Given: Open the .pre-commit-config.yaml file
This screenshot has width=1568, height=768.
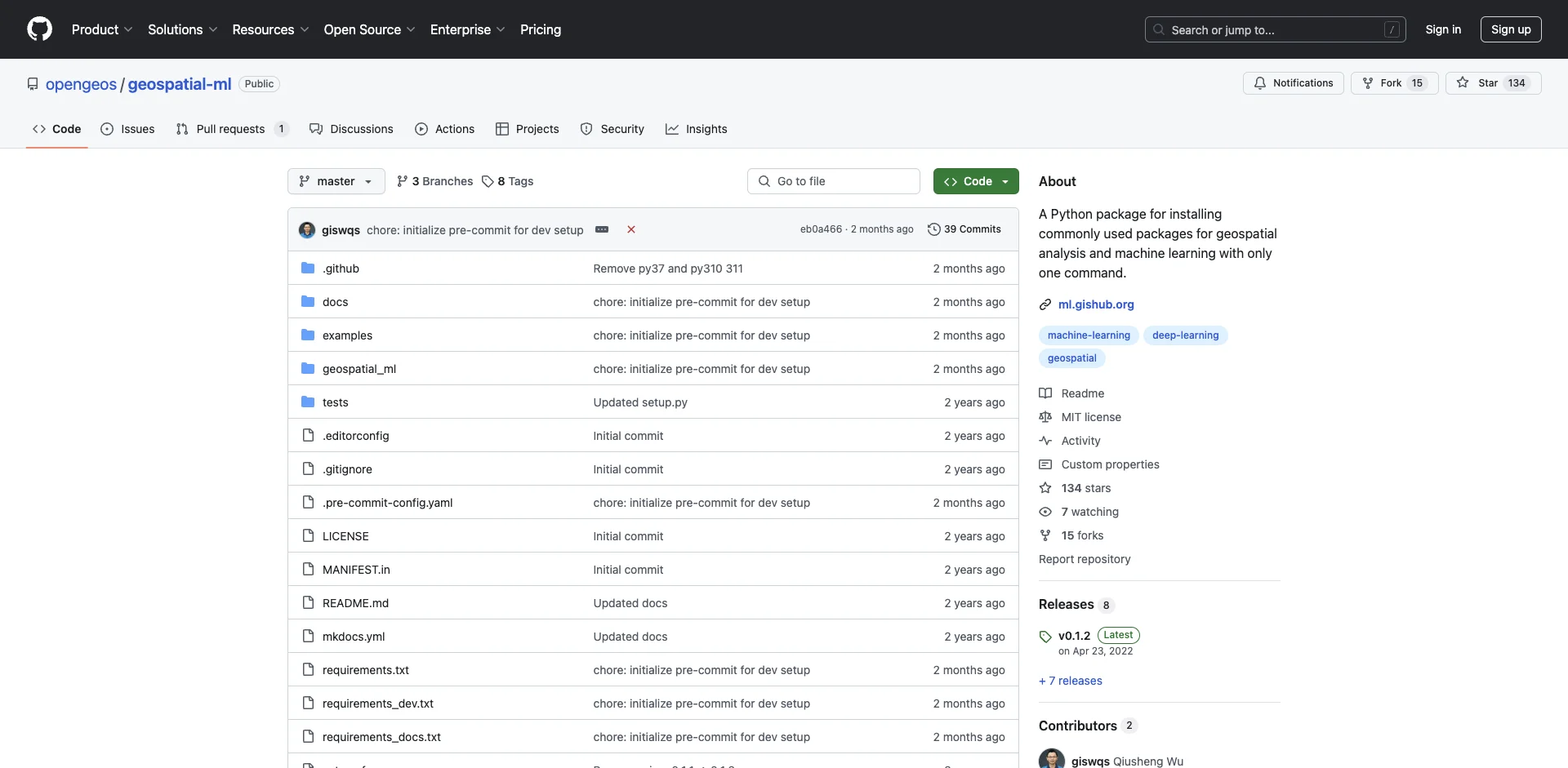Looking at the screenshot, I should [x=387, y=503].
